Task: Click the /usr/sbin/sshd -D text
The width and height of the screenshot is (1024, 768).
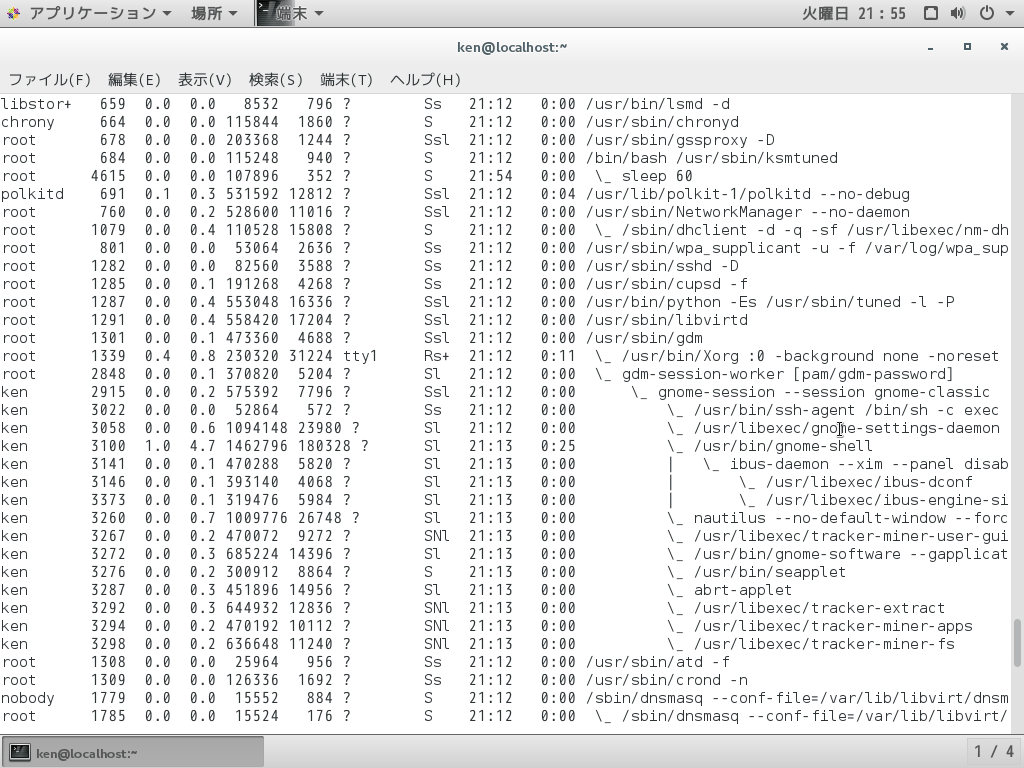Action: coord(662,266)
